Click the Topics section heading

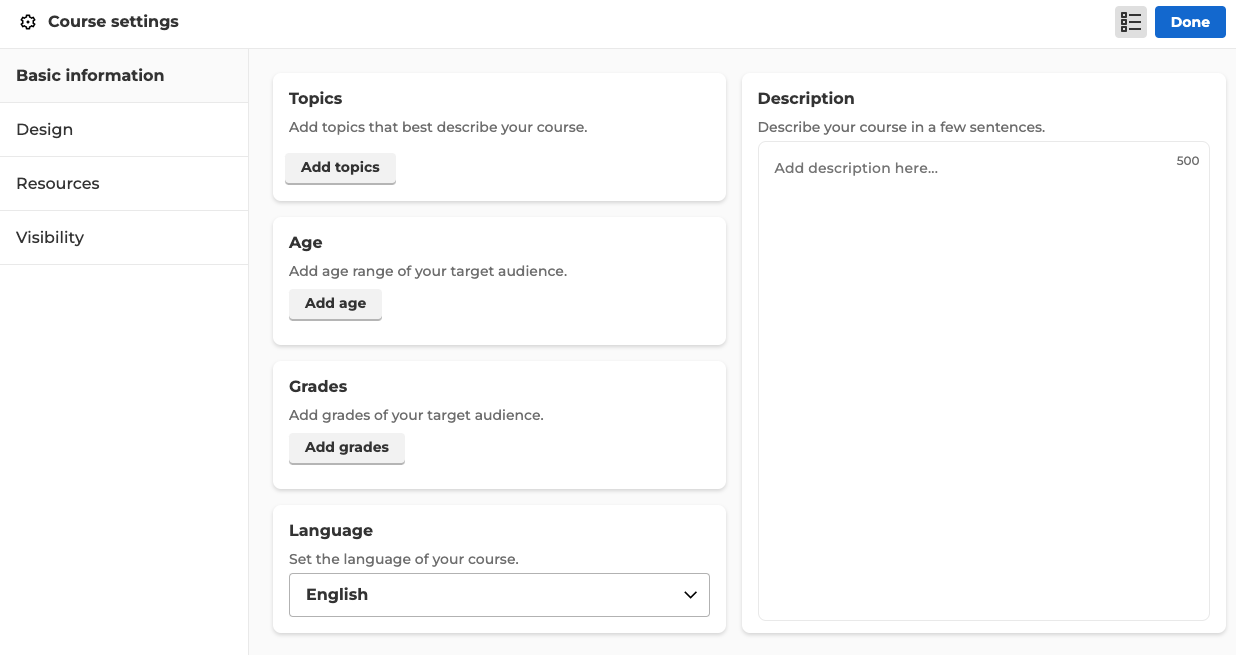tap(316, 98)
